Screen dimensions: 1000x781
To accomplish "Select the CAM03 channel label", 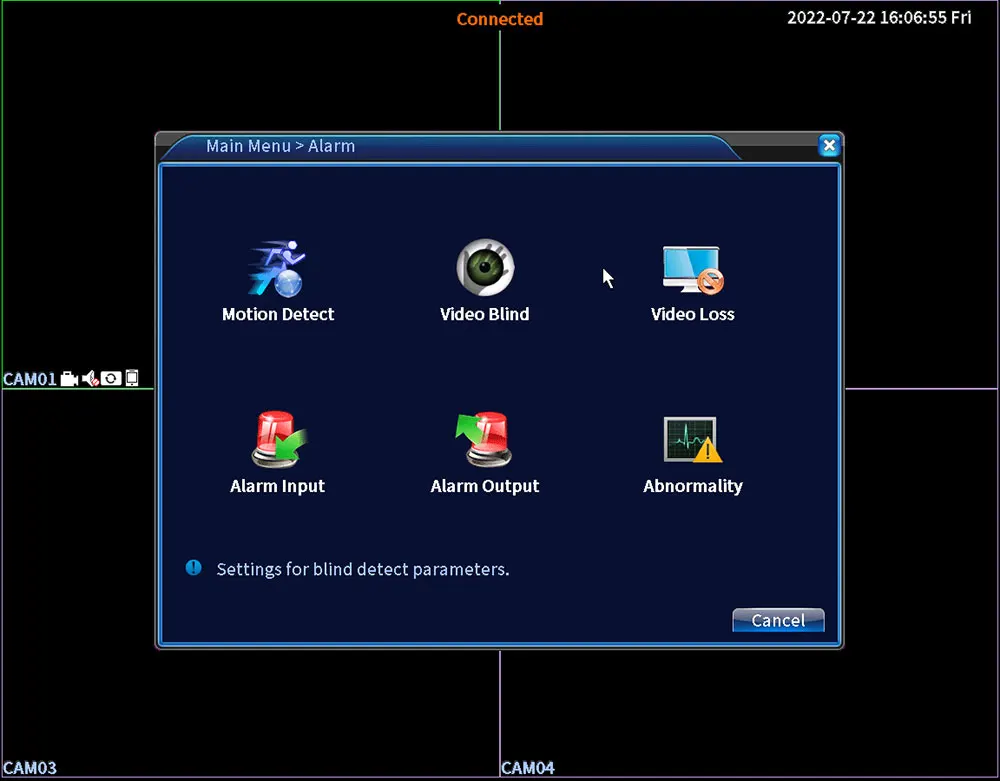I will pos(29,768).
